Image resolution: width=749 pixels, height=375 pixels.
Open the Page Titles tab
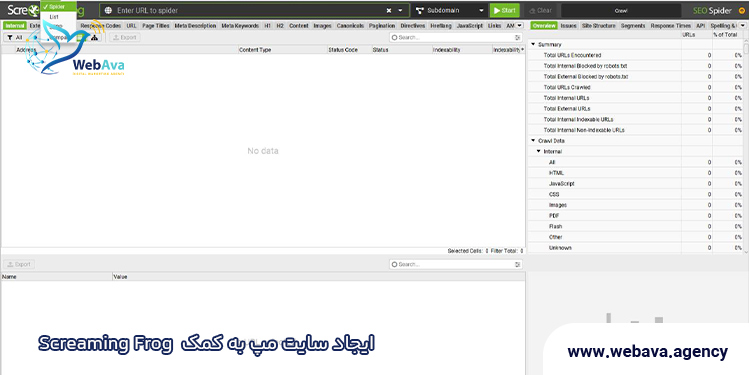tap(156, 26)
